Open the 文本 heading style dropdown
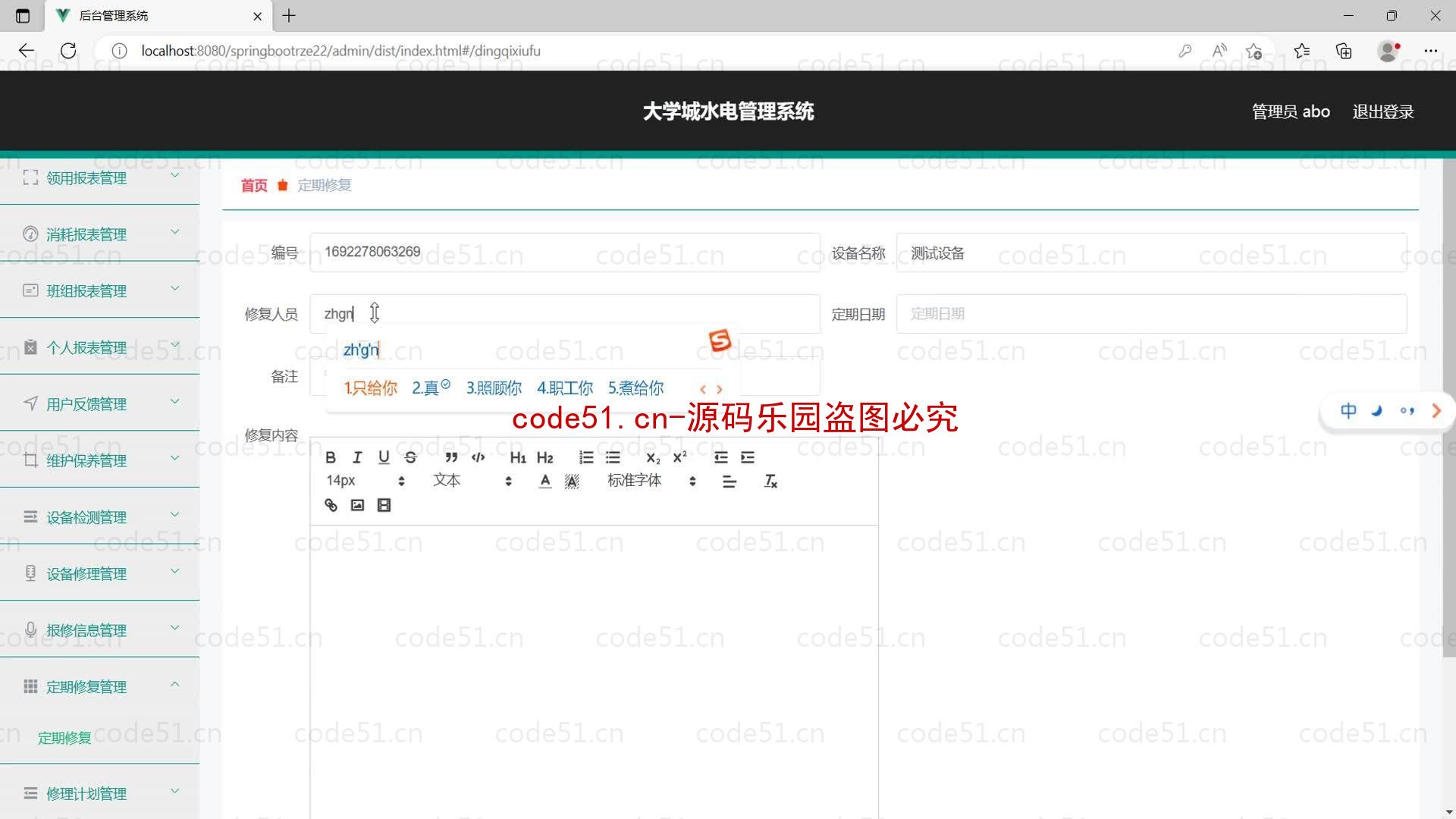This screenshot has height=819, width=1456. pyautogui.click(x=472, y=481)
